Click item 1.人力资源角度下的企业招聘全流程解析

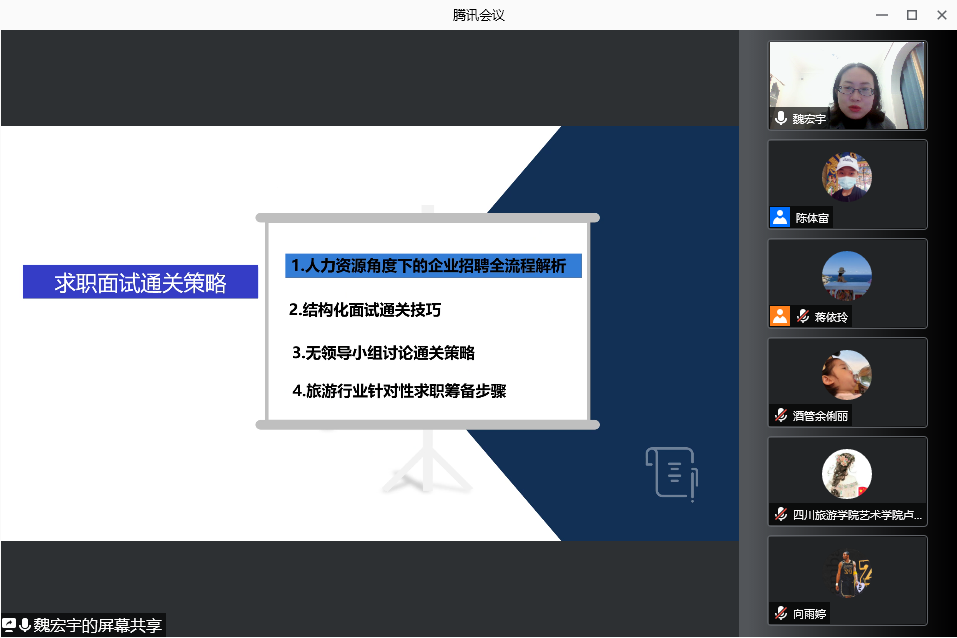coord(433,266)
